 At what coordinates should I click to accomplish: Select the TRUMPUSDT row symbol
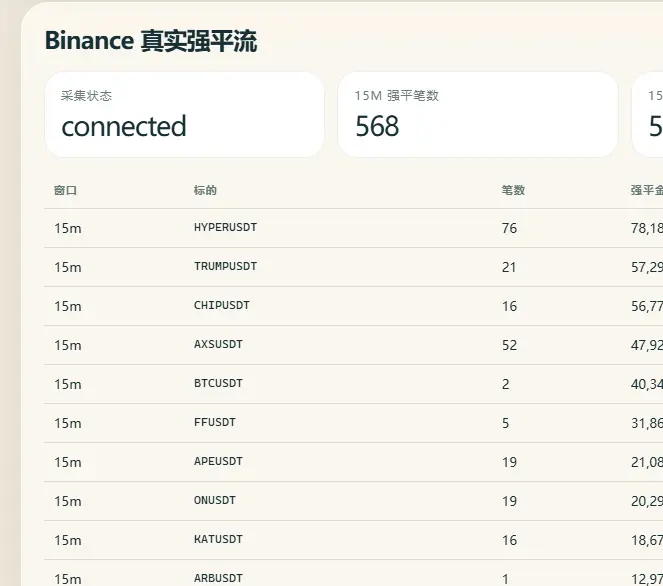tap(225, 266)
